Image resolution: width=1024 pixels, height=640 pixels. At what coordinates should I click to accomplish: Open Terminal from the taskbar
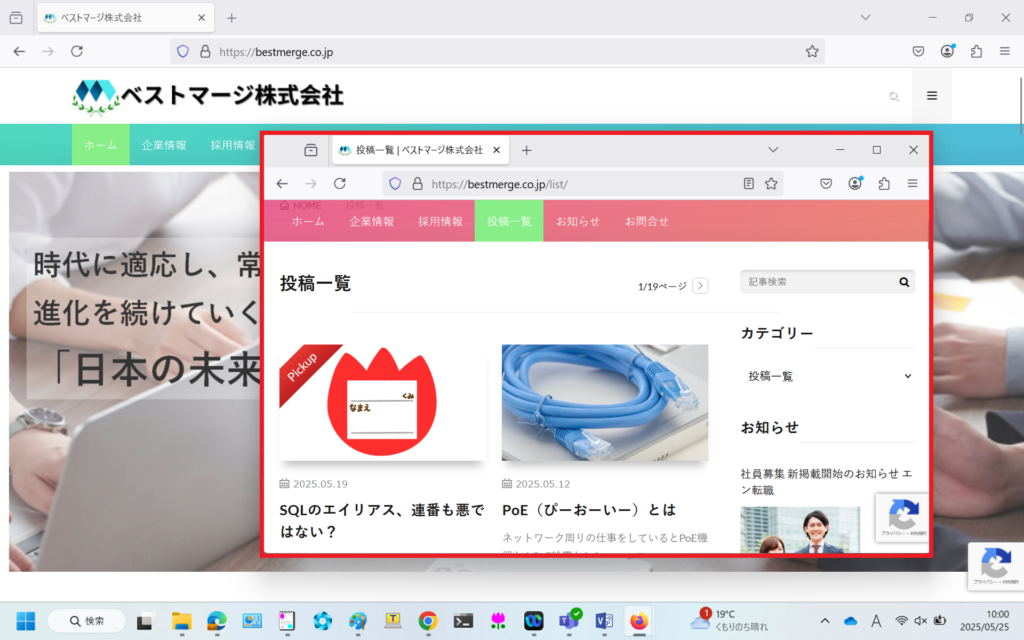pyautogui.click(x=463, y=620)
